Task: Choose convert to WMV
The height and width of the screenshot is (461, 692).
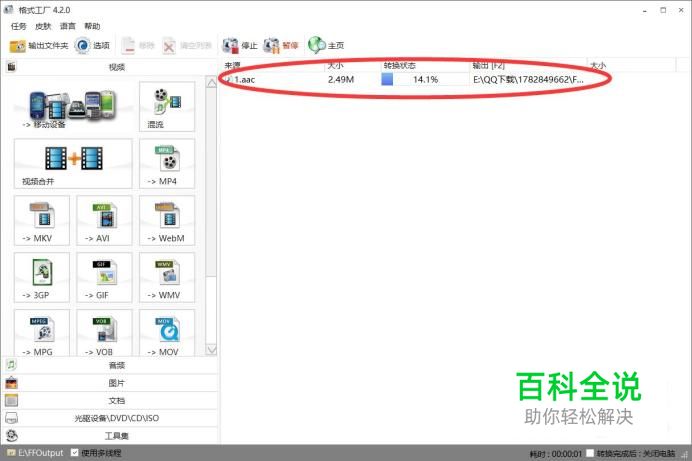Action: [167, 277]
